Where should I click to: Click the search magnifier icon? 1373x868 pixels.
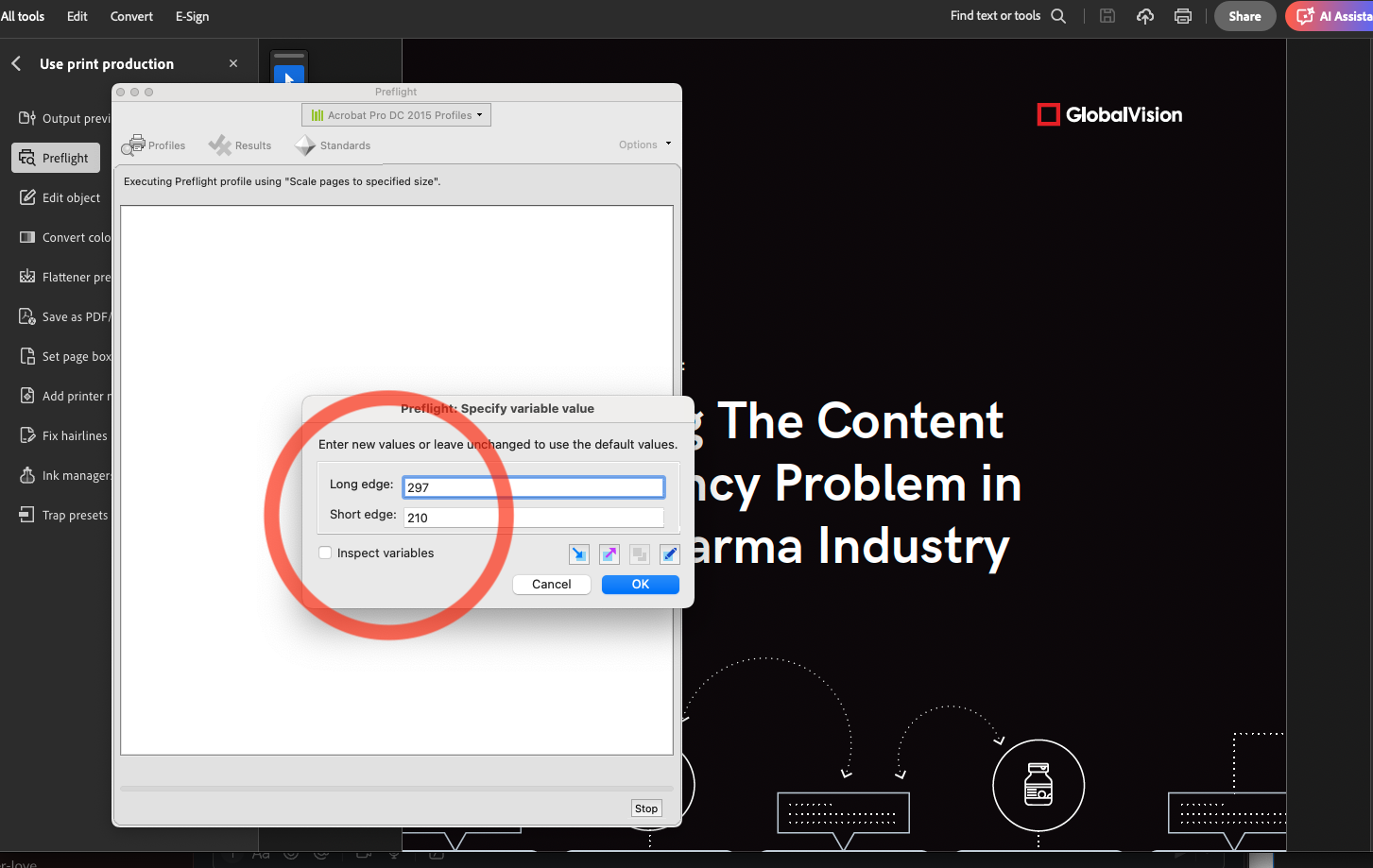coord(1058,16)
